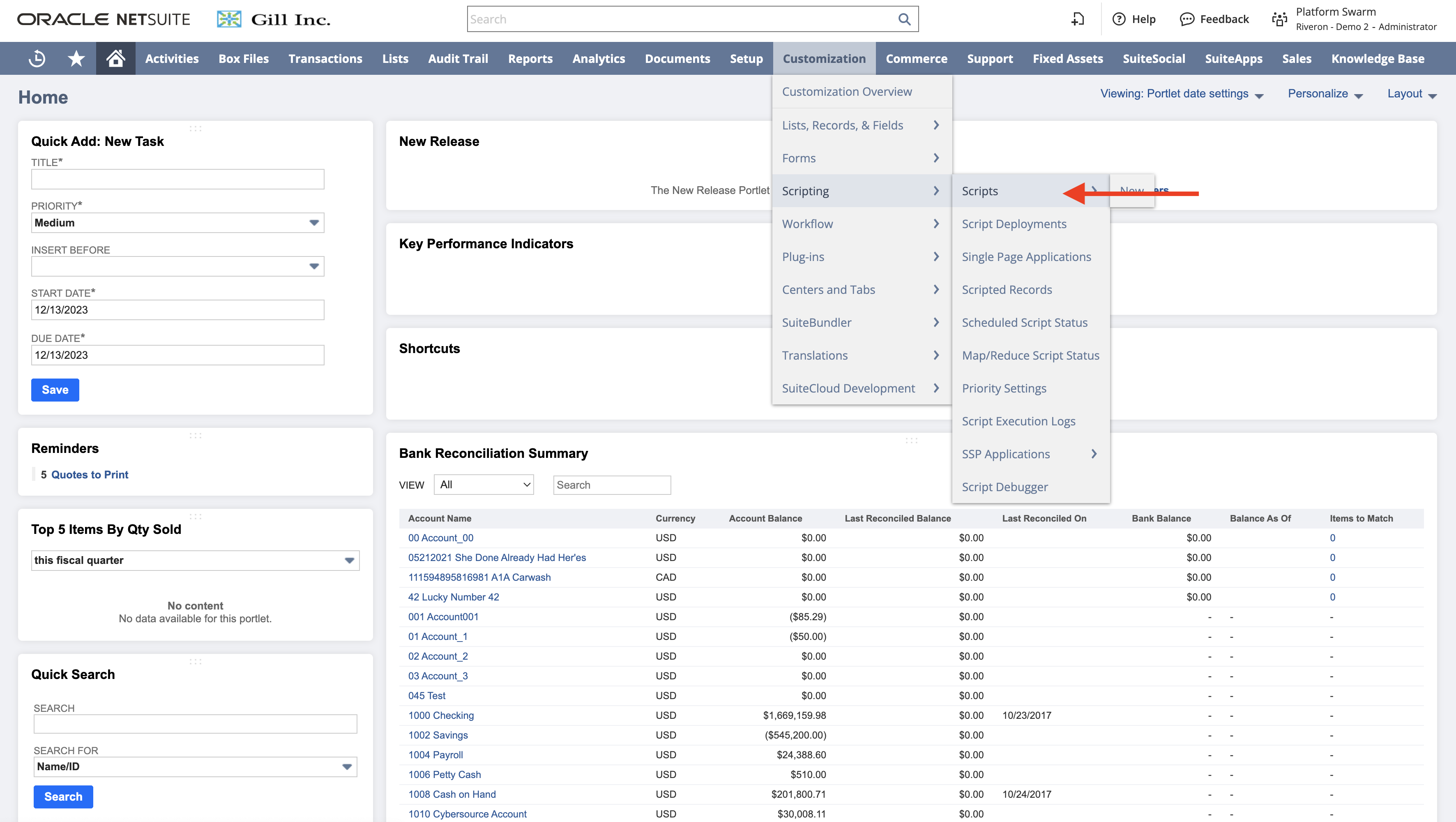Click the Start Date field
The height and width of the screenshot is (822, 1456).
click(177, 310)
